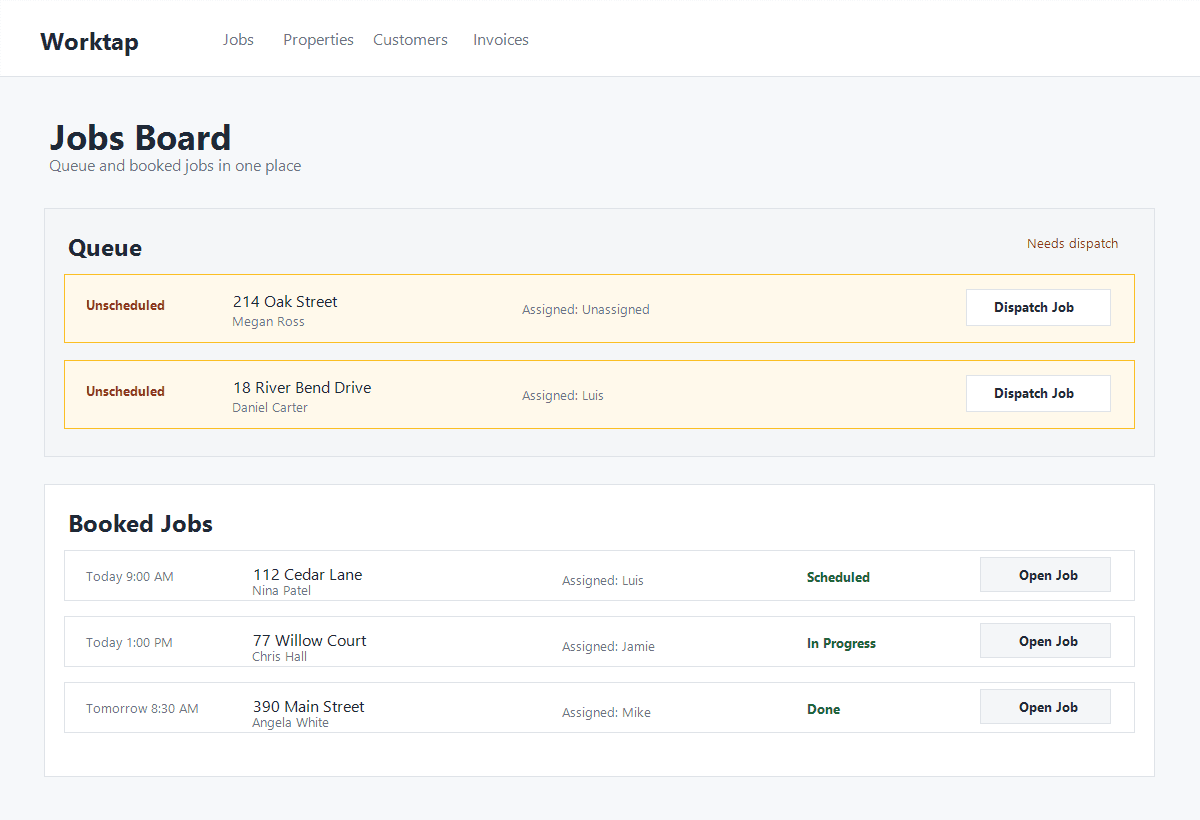Click the Queue section heading

pyautogui.click(x=104, y=247)
